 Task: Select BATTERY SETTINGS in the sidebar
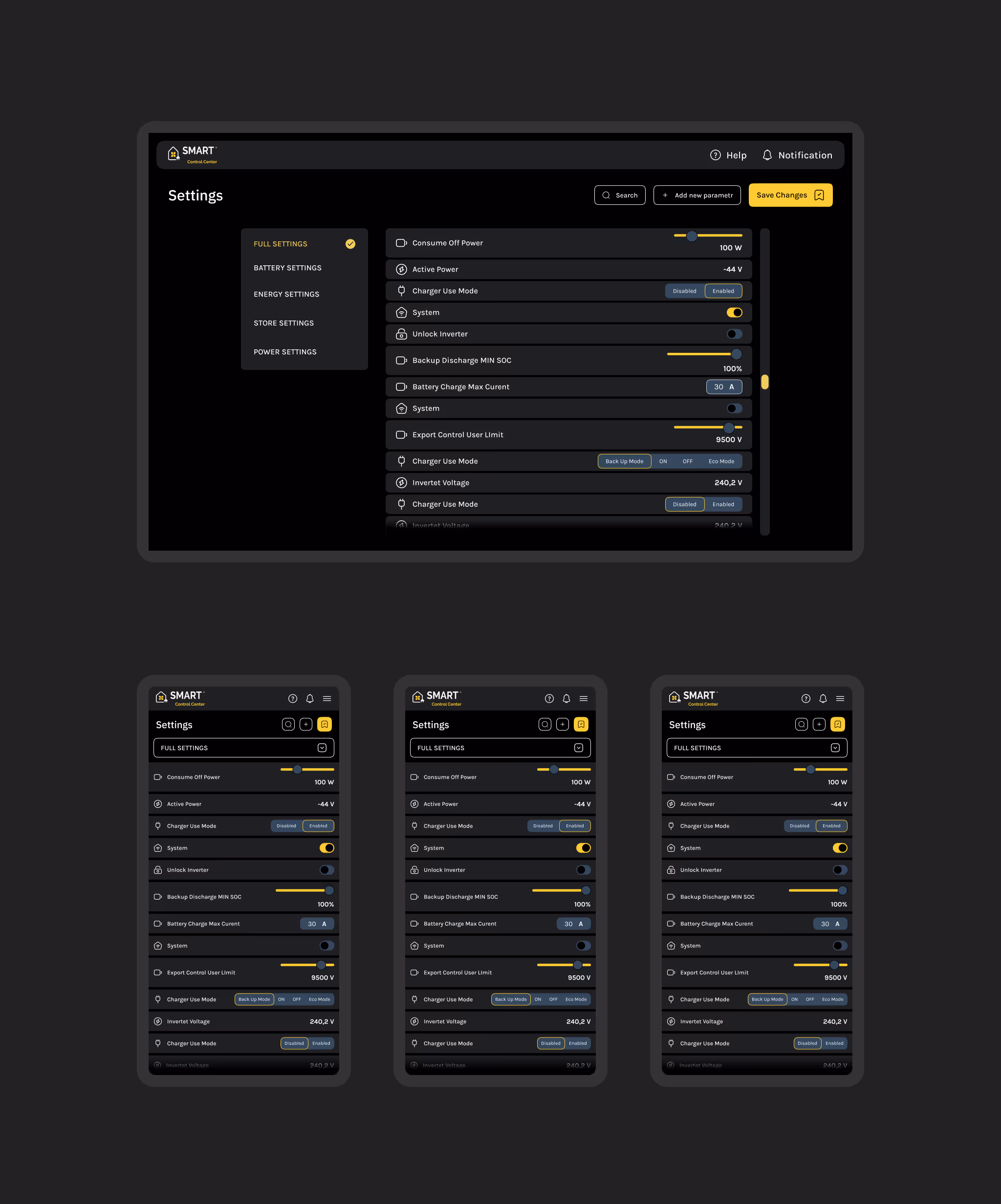pyautogui.click(x=287, y=268)
